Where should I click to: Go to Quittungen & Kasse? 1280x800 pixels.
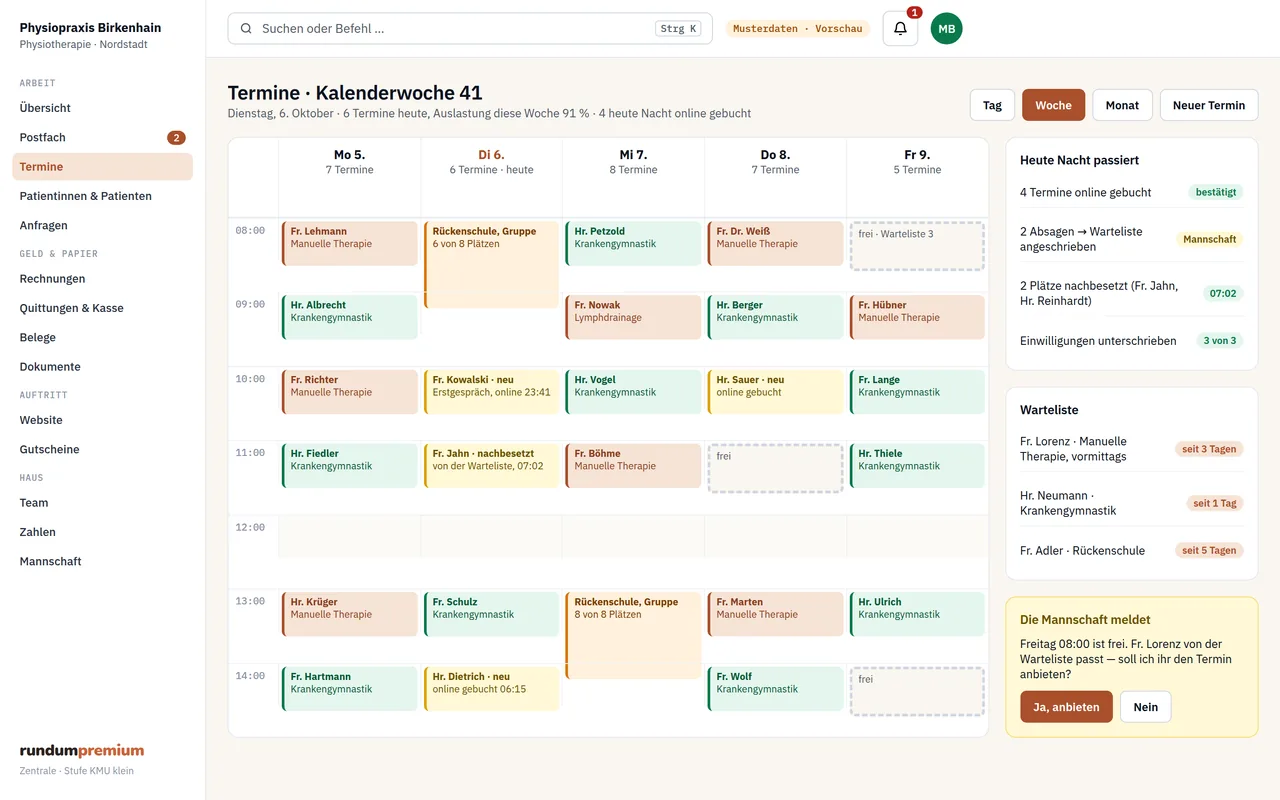[x=102, y=308]
